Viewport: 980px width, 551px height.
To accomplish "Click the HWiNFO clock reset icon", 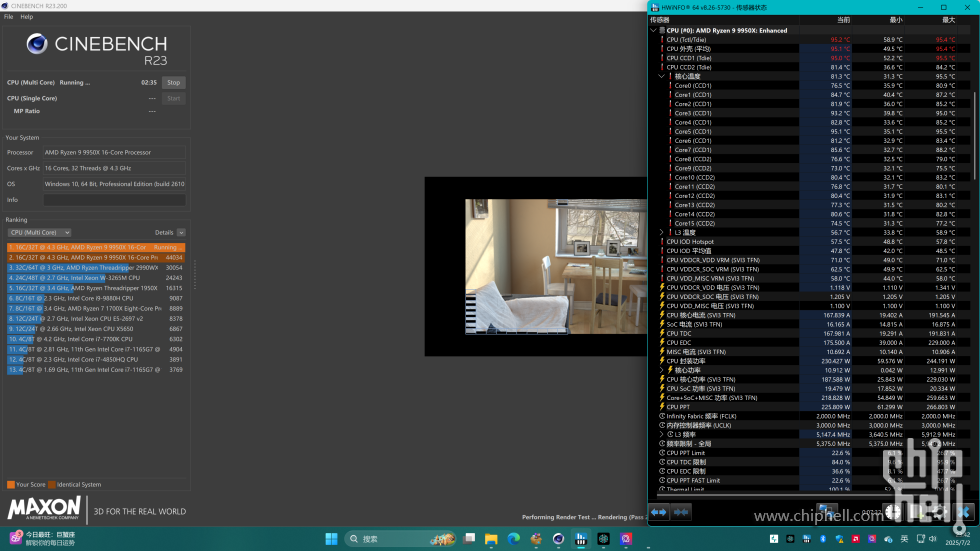I will pos(892,512).
